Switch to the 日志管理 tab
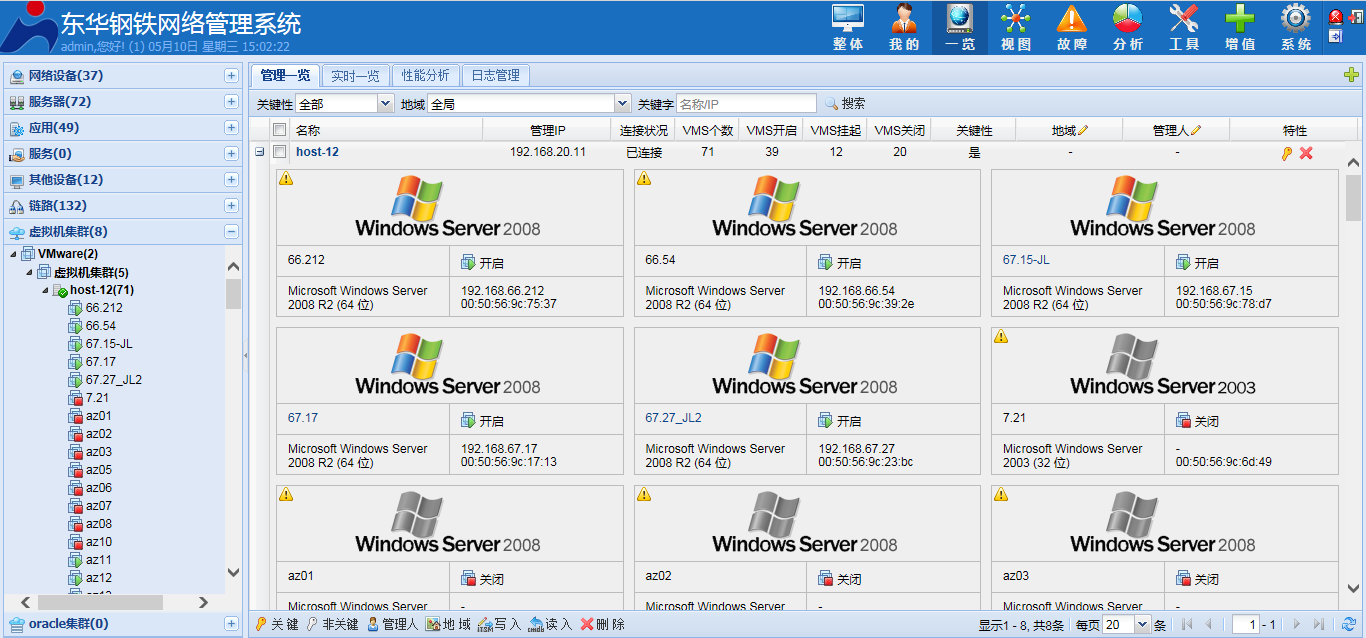Viewport: 1366px width, 638px height. (495, 75)
